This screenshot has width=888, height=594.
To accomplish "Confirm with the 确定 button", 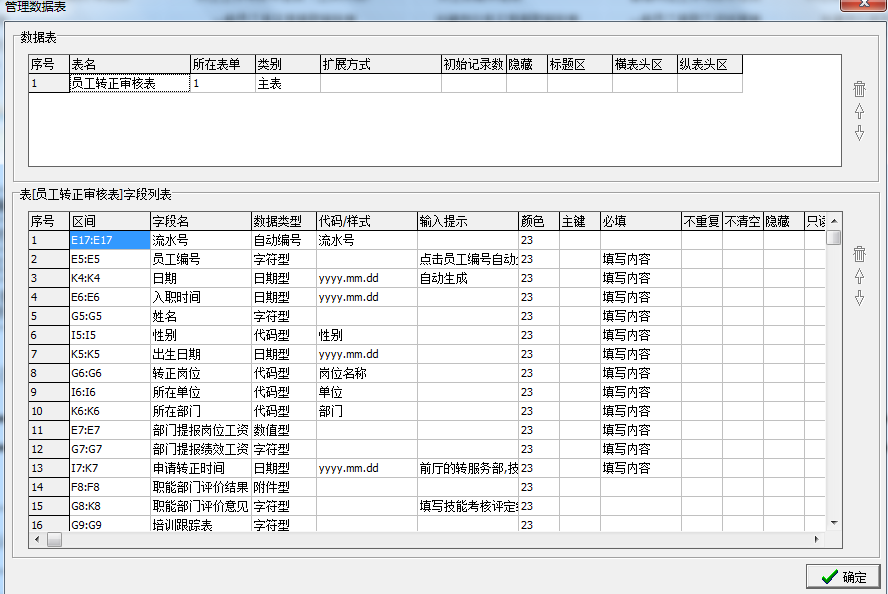I will coord(843,576).
